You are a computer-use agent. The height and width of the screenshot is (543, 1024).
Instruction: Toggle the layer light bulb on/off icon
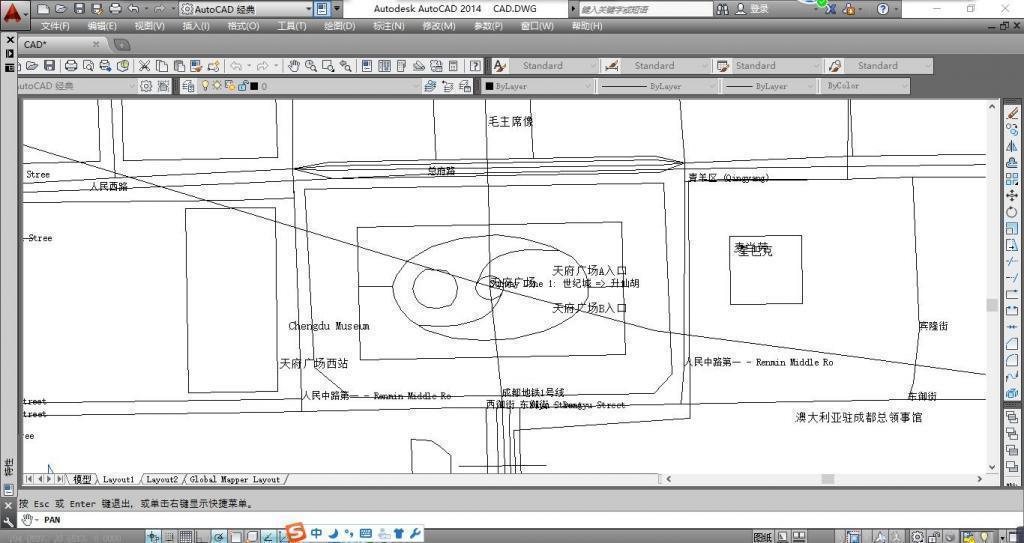204,86
